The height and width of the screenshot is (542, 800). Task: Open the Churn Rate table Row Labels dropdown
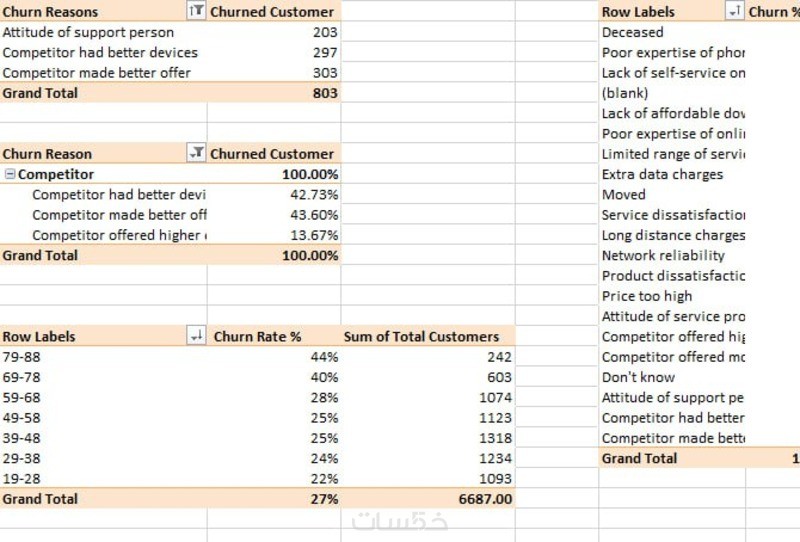(x=197, y=337)
